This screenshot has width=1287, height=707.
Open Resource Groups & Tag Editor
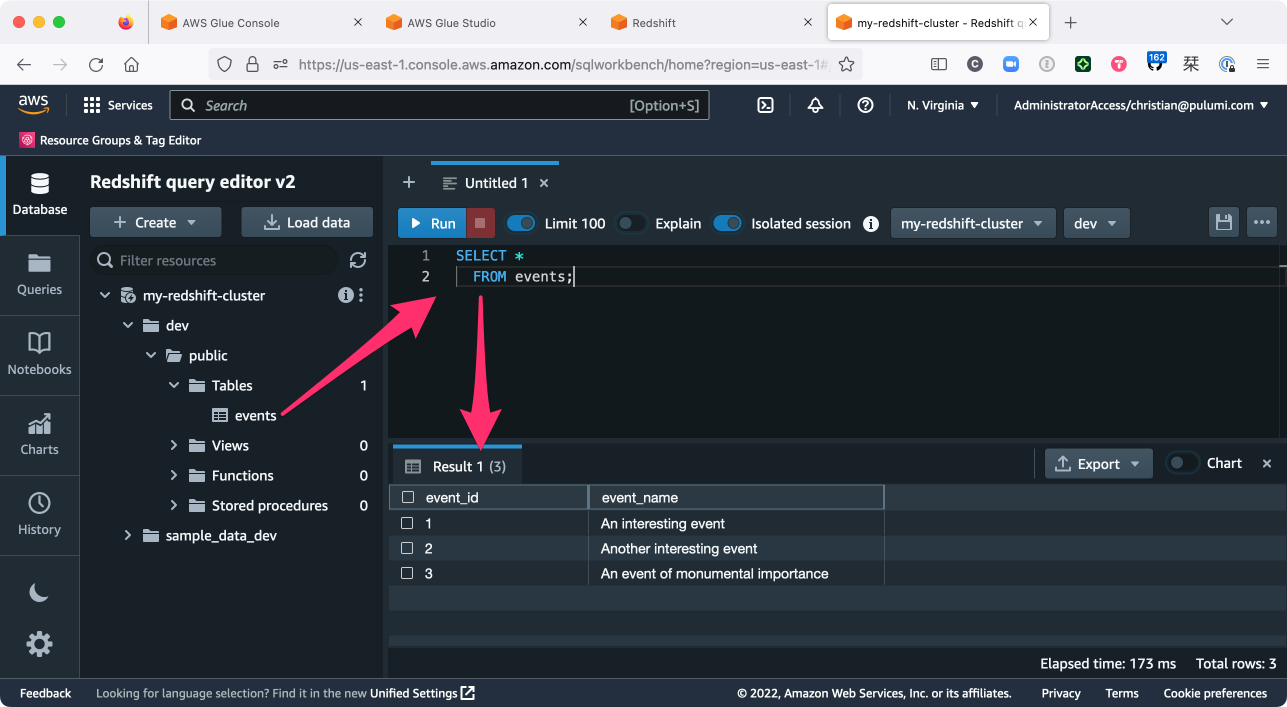click(x=111, y=140)
